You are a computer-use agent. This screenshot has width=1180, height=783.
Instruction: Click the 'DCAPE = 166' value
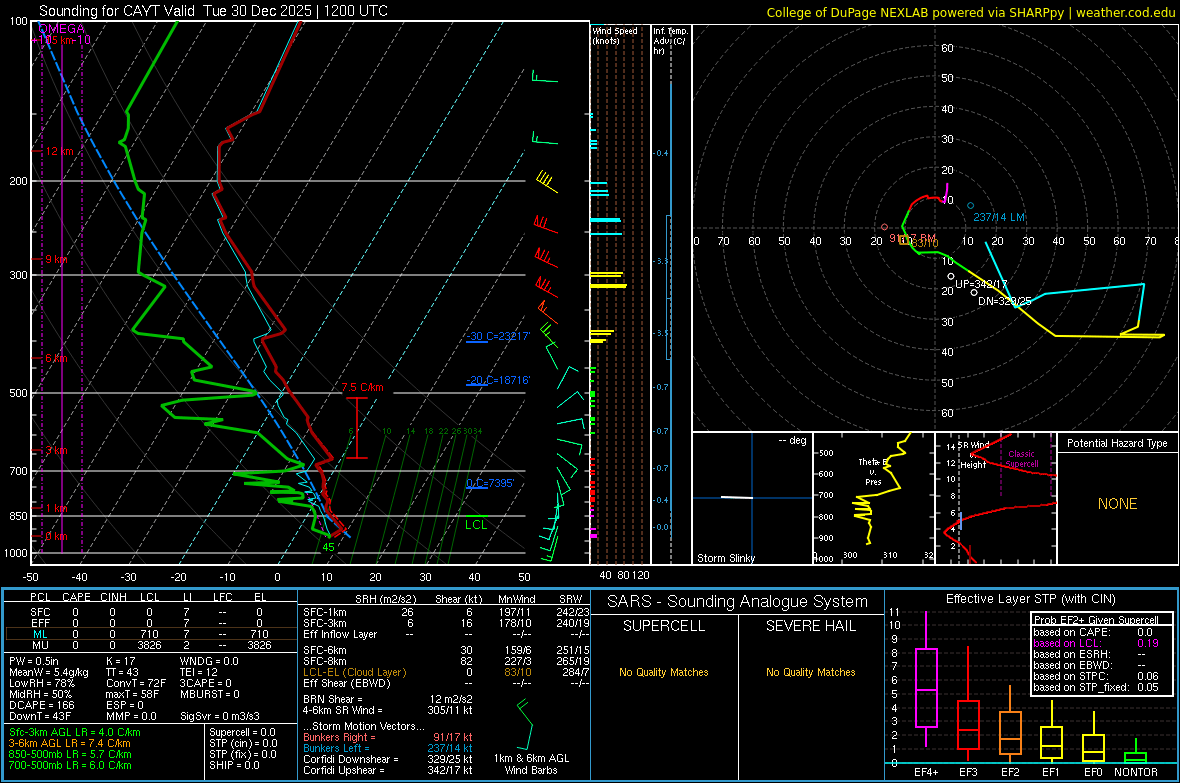coord(41,705)
